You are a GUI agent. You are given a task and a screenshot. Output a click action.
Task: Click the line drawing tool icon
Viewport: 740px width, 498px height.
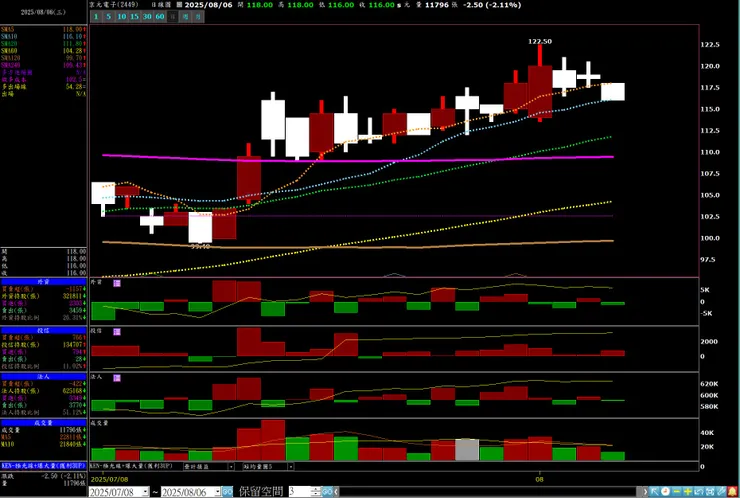click(721, 492)
